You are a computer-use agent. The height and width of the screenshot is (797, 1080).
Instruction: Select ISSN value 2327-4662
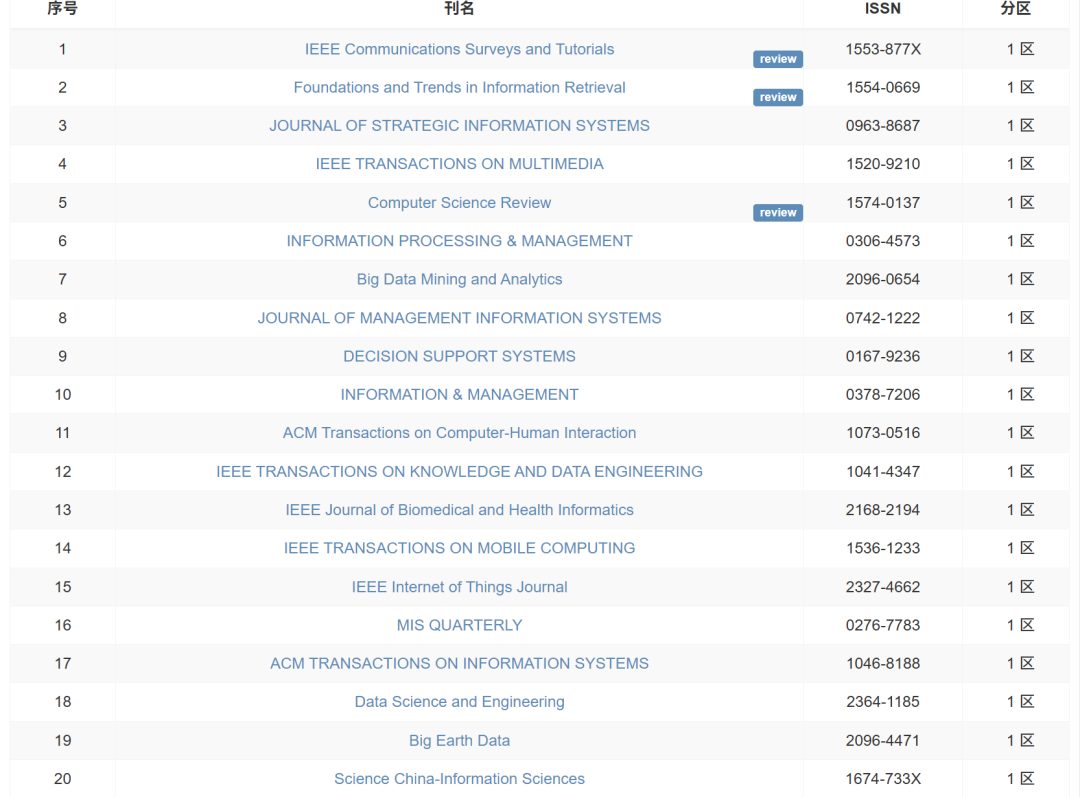point(883,587)
